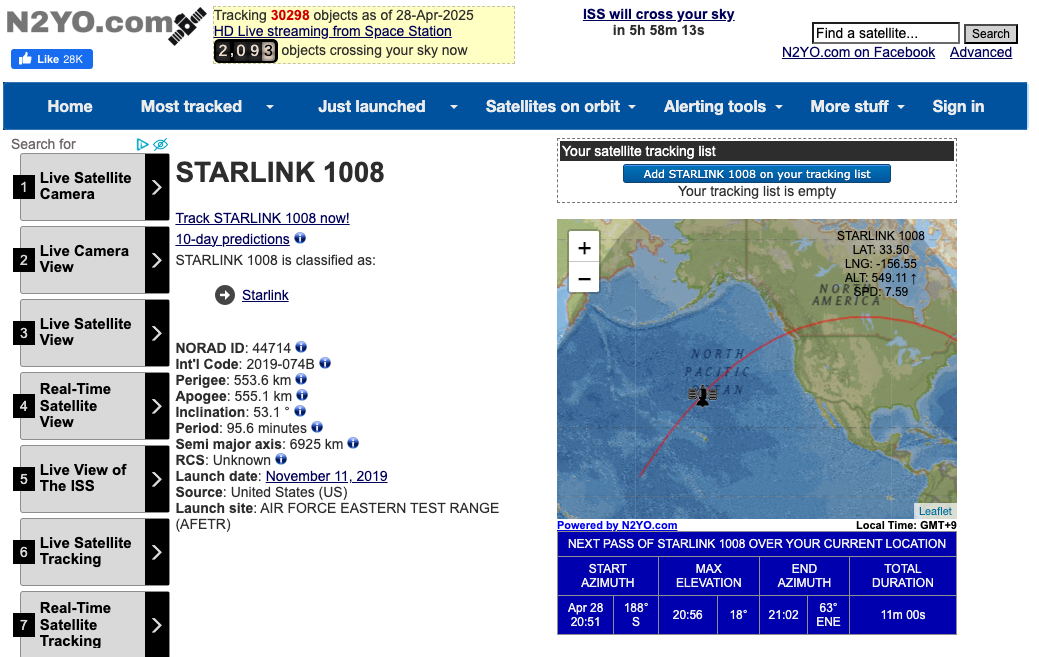Click chevron of Live Satellite View ad

(157, 333)
